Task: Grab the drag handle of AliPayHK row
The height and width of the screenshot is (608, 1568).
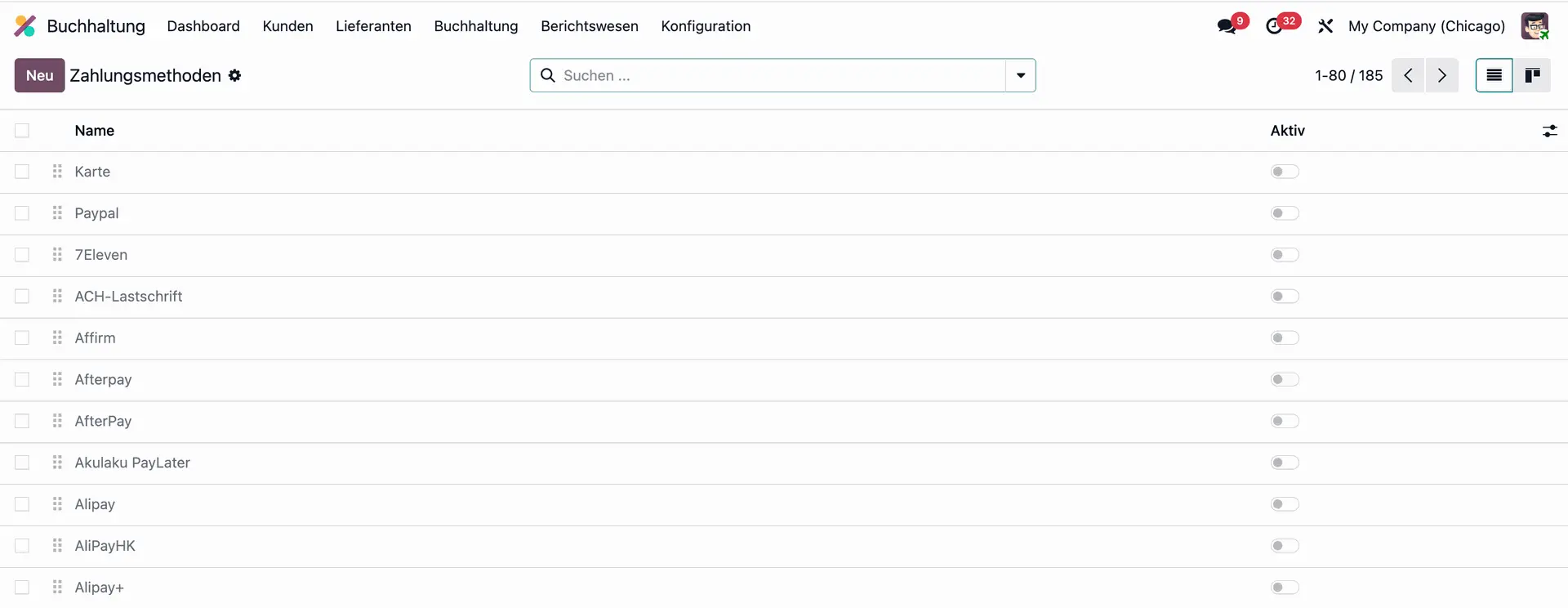Action: (x=57, y=546)
